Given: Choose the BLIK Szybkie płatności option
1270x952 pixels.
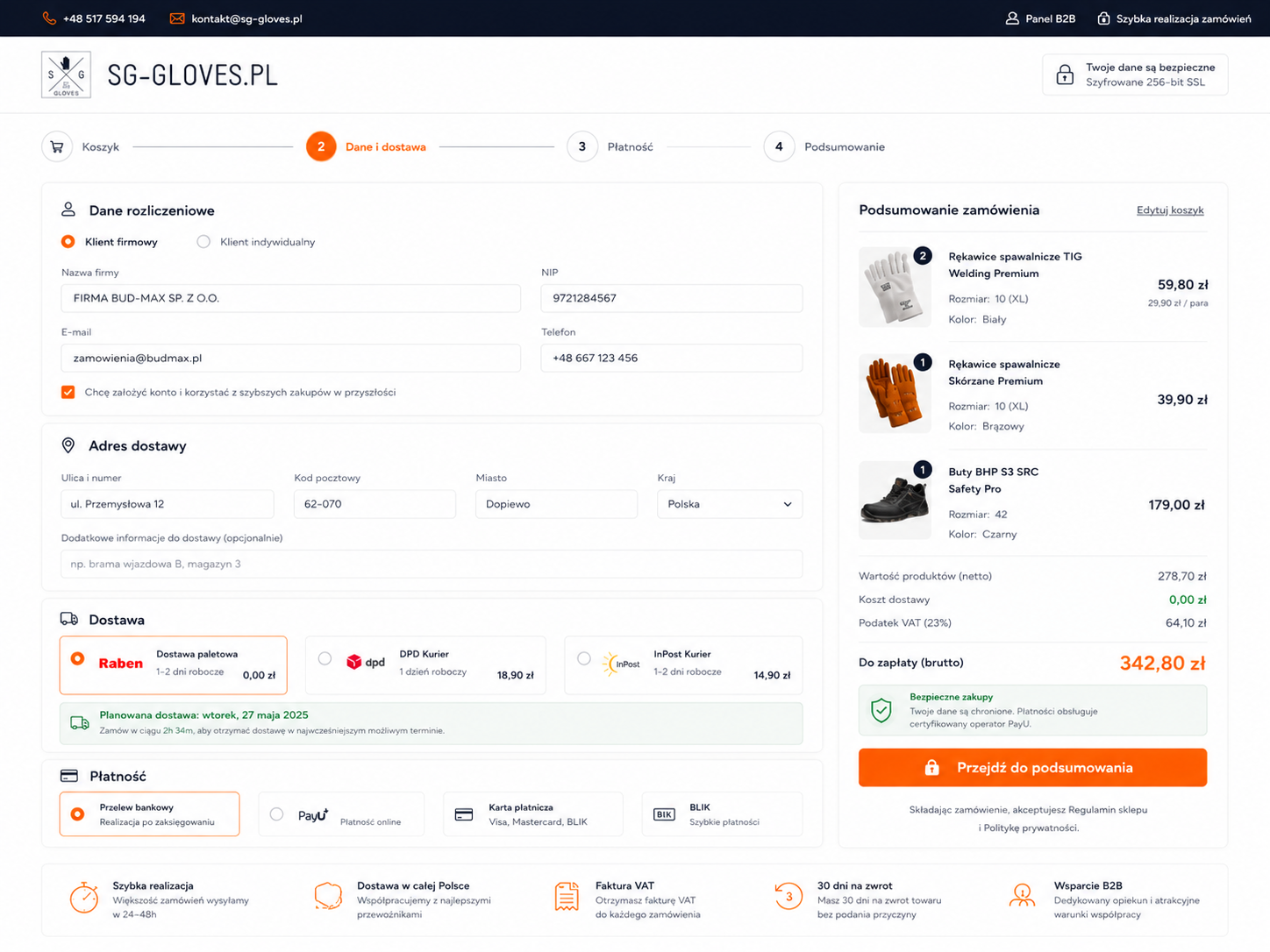Looking at the screenshot, I should (x=722, y=814).
